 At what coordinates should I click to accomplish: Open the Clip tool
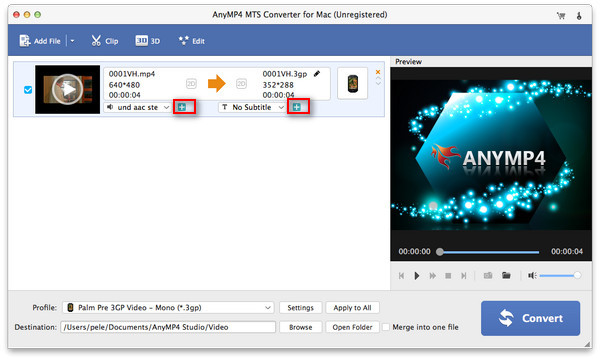pos(104,41)
